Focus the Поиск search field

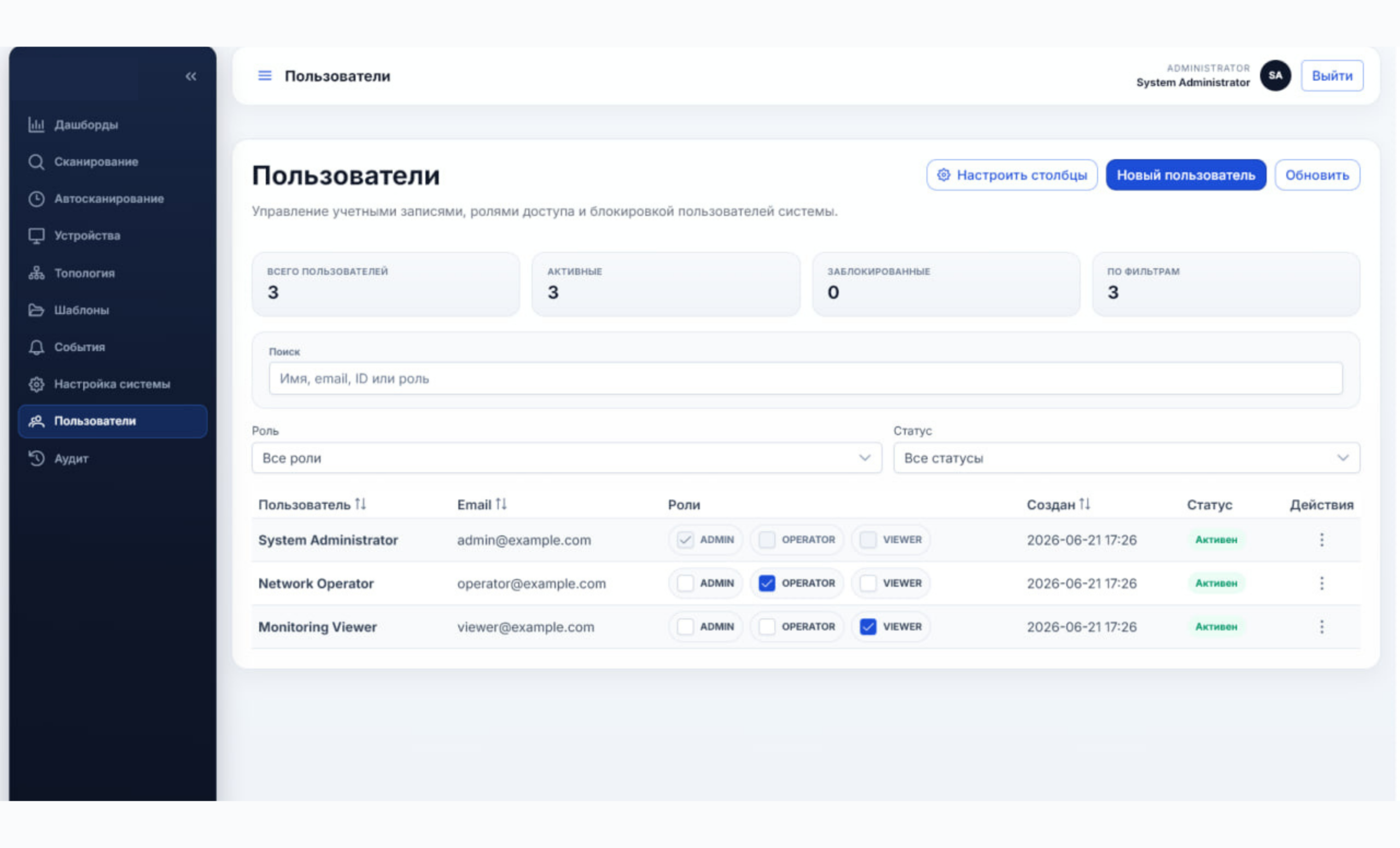pos(806,378)
